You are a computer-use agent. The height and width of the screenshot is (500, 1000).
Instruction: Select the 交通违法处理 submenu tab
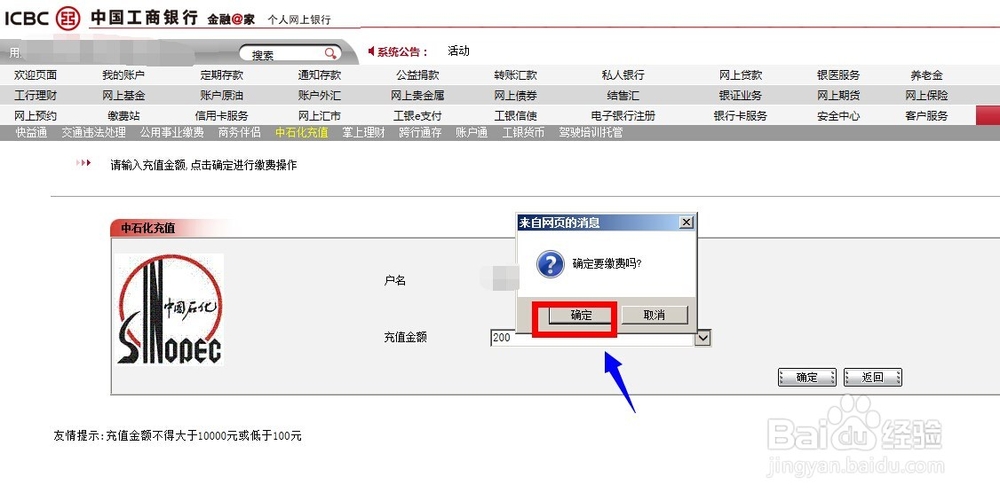(94, 133)
